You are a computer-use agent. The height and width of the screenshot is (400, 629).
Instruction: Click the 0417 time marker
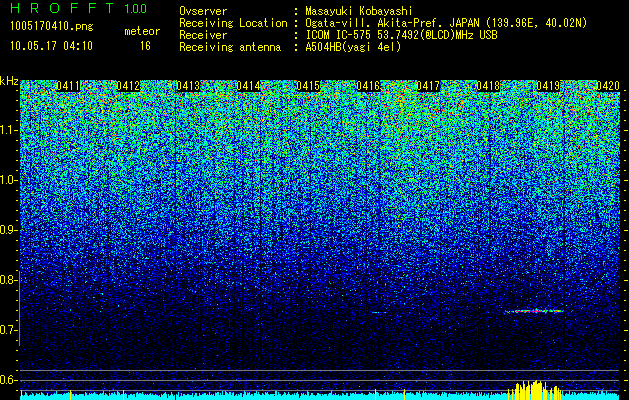(428, 86)
